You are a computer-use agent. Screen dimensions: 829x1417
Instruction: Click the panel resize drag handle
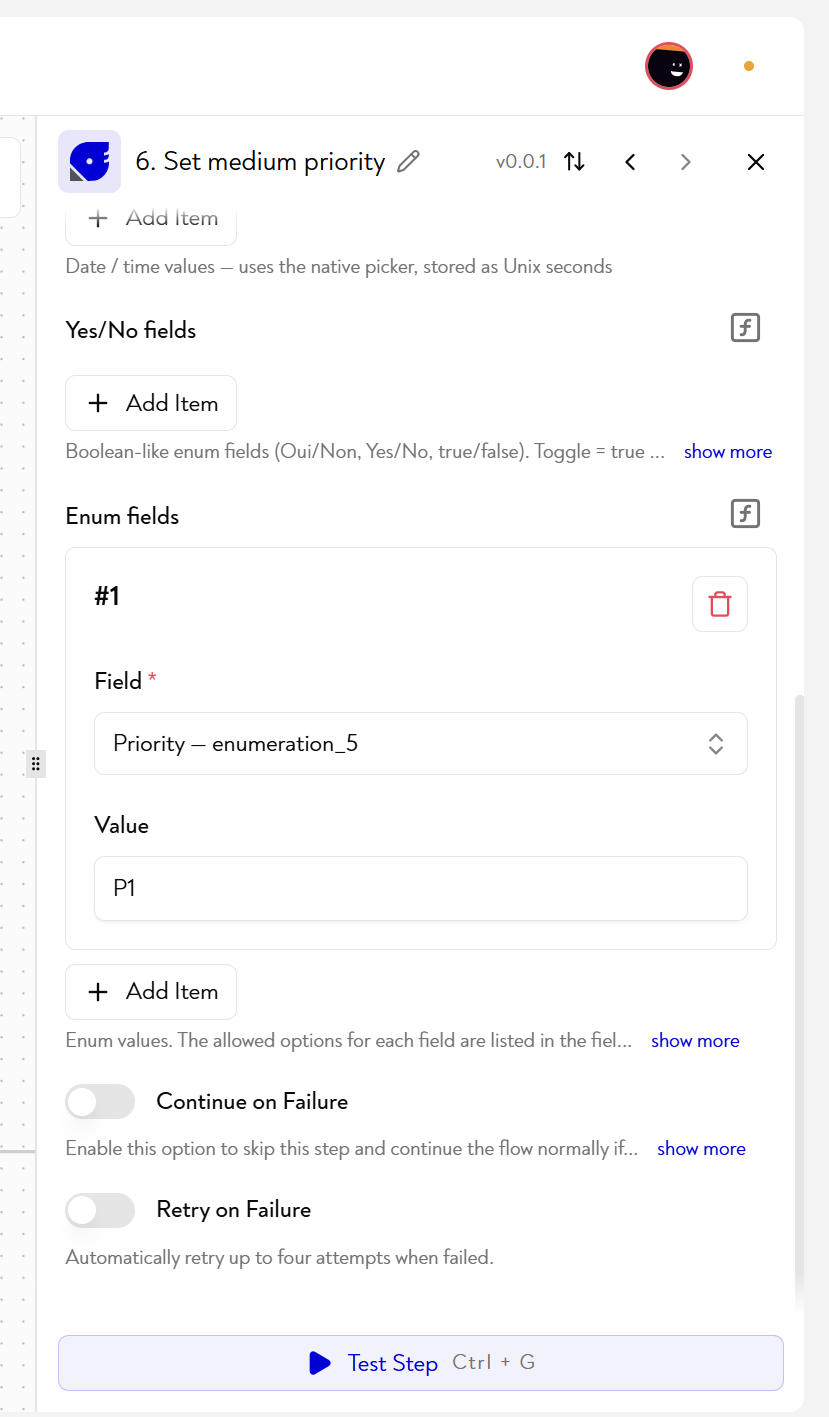pos(36,764)
